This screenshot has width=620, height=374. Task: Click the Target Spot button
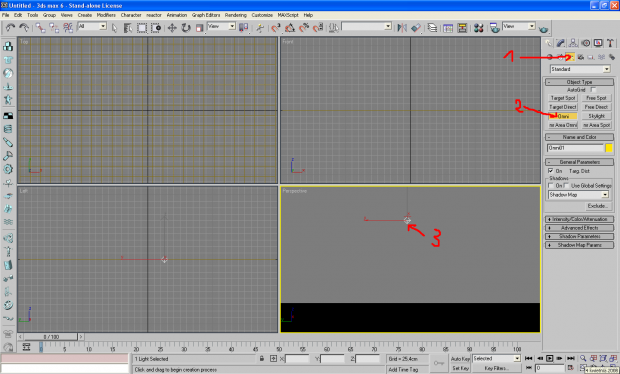pyautogui.click(x=563, y=98)
